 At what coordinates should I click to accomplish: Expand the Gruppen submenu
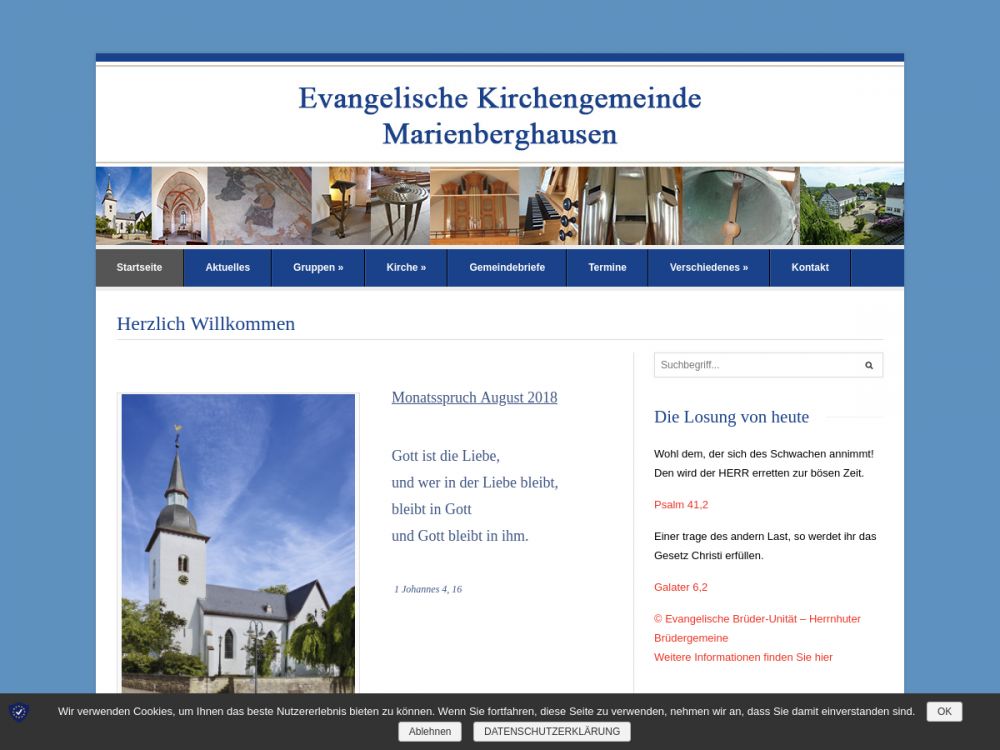318,268
